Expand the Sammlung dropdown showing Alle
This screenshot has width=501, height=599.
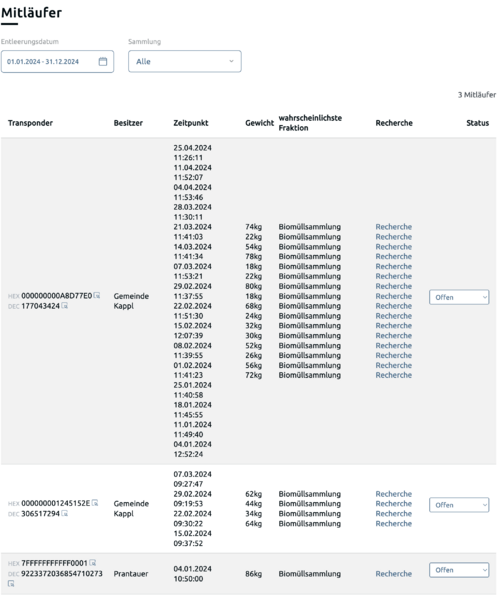coord(185,62)
